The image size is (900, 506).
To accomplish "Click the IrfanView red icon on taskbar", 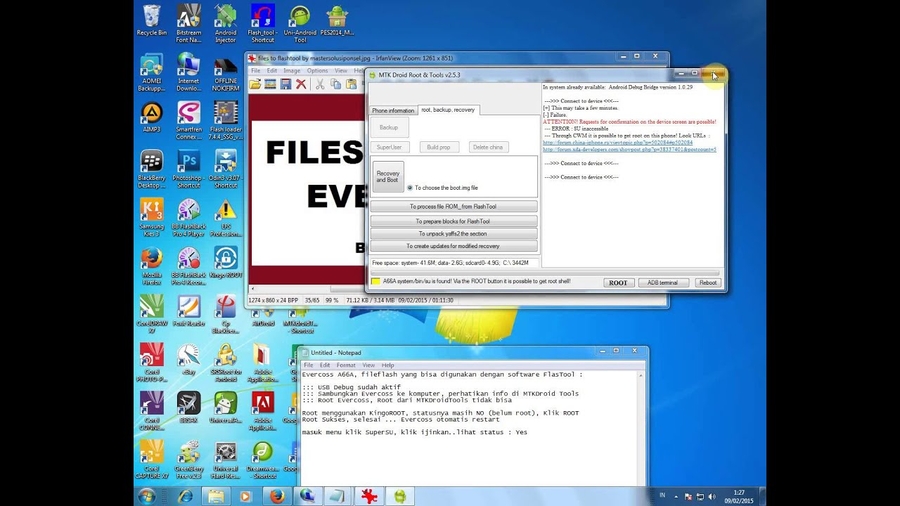I will [x=368, y=496].
